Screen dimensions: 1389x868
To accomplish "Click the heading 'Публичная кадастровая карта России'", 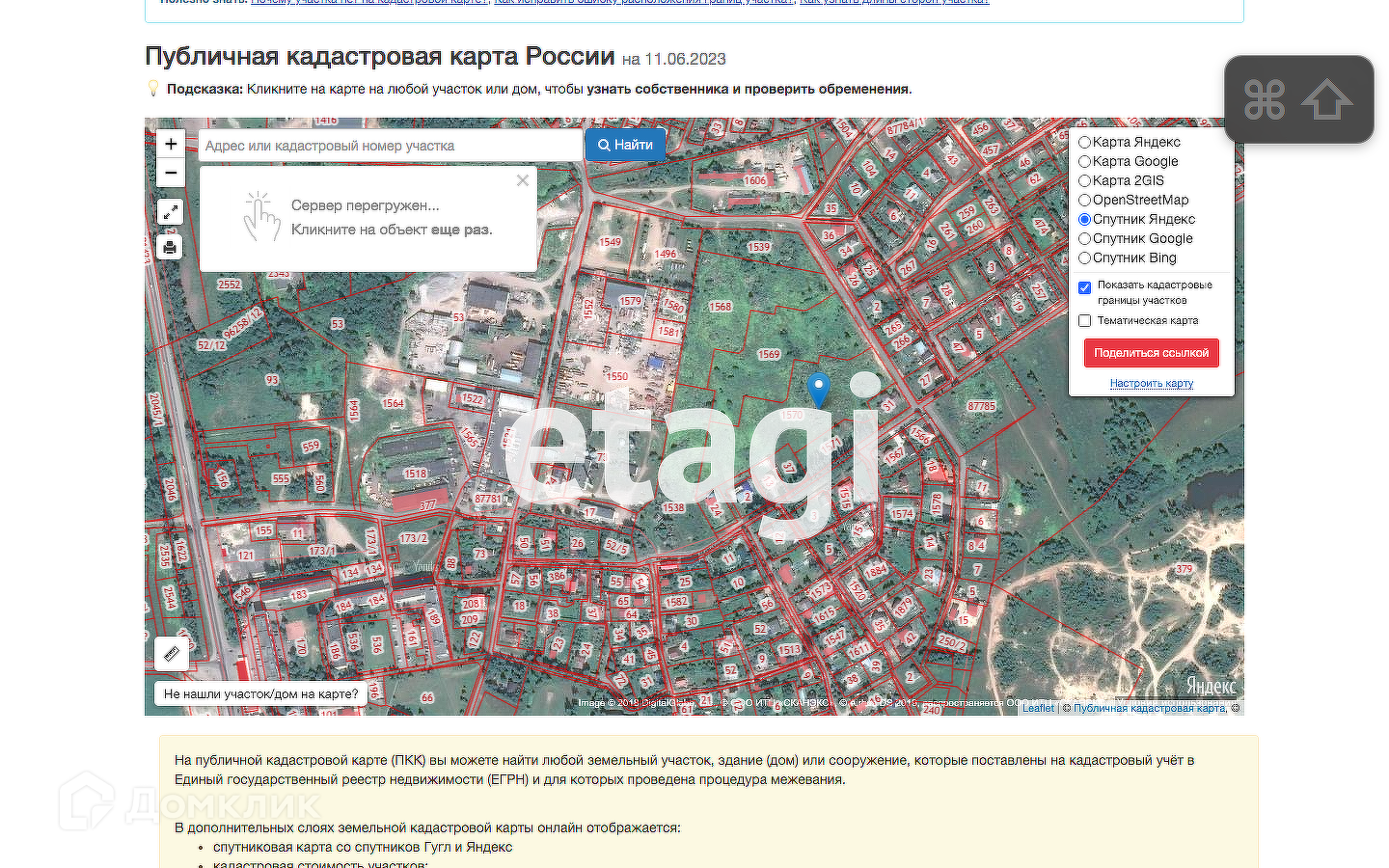I will coord(380,56).
